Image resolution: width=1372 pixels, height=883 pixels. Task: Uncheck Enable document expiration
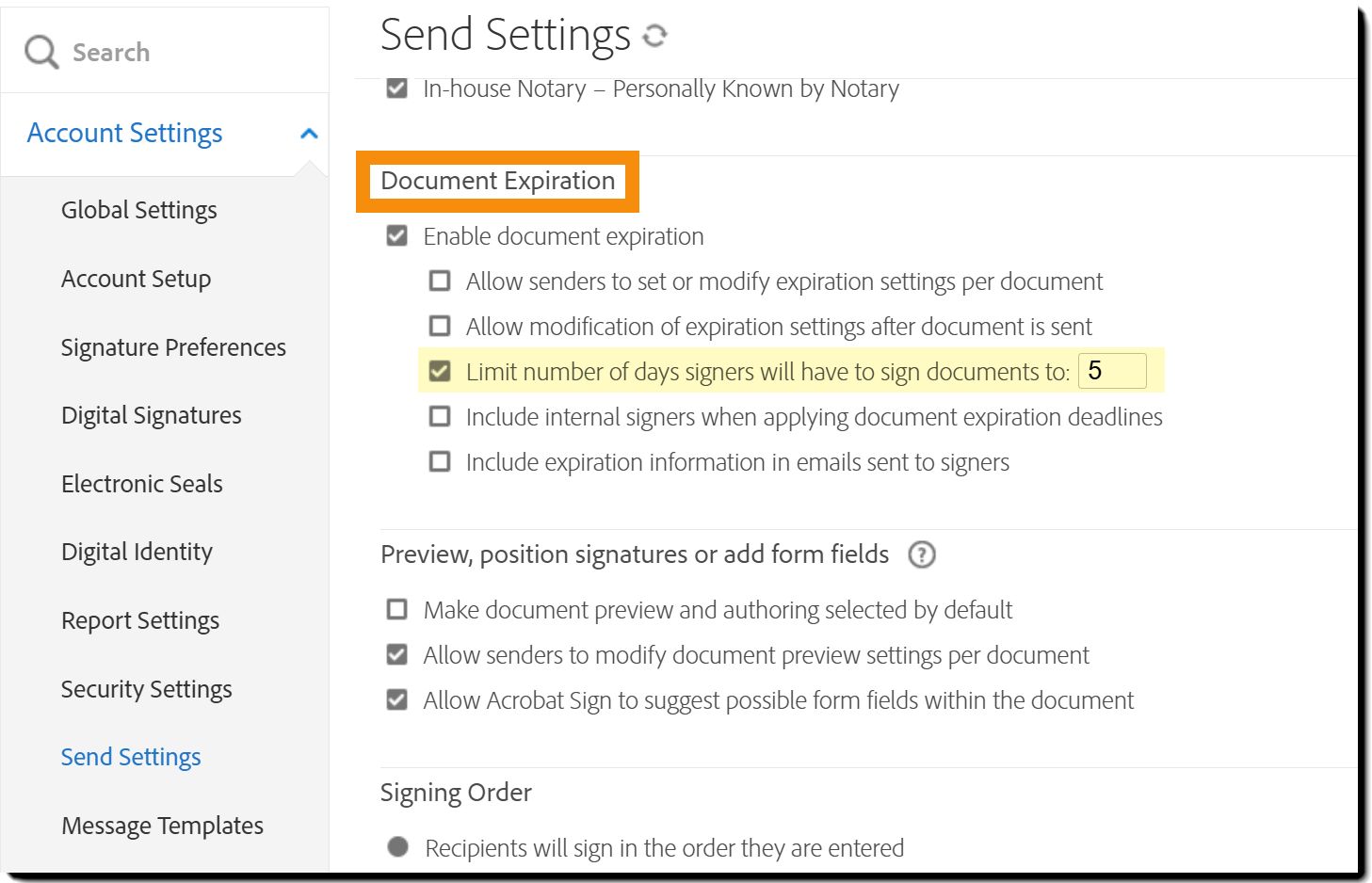pos(397,235)
